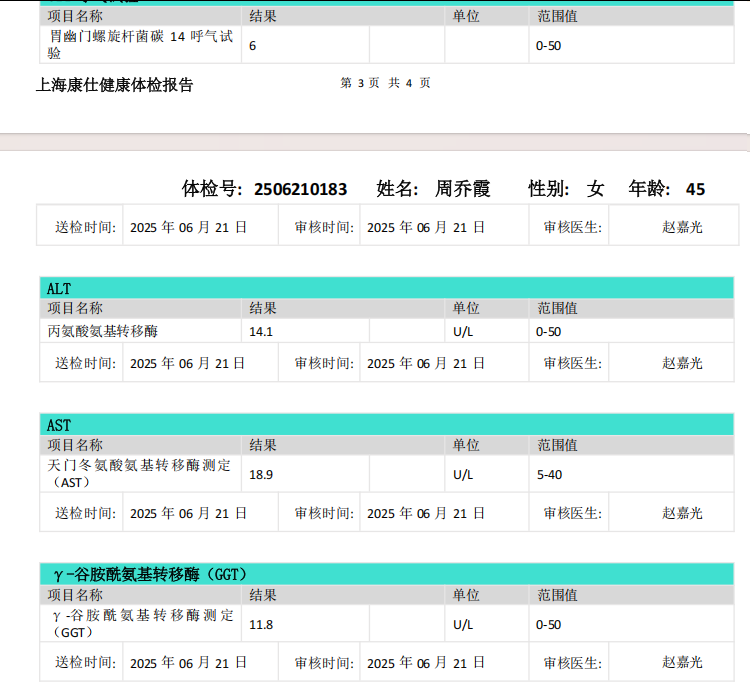Click the AST result value 18.9
The width and height of the screenshot is (750, 690).
(x=261, y=474)
